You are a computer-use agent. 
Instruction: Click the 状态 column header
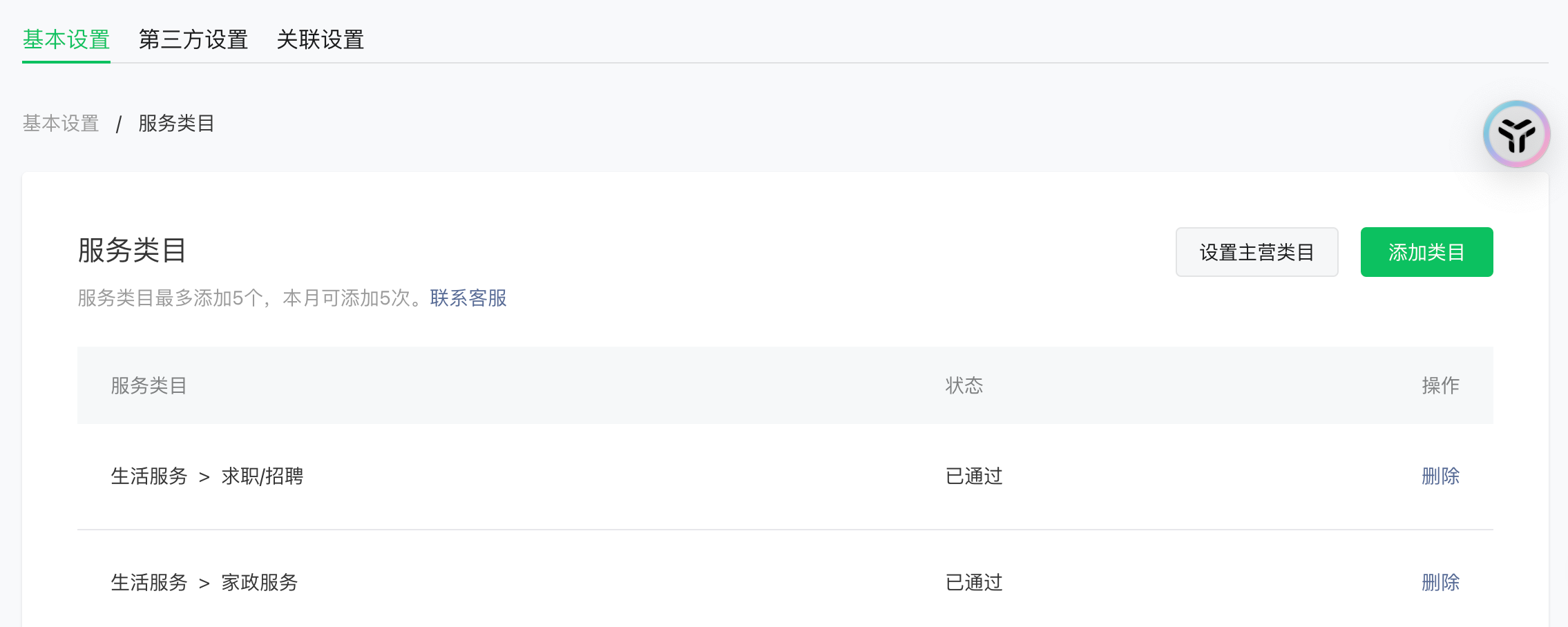(x=964, y=385)
